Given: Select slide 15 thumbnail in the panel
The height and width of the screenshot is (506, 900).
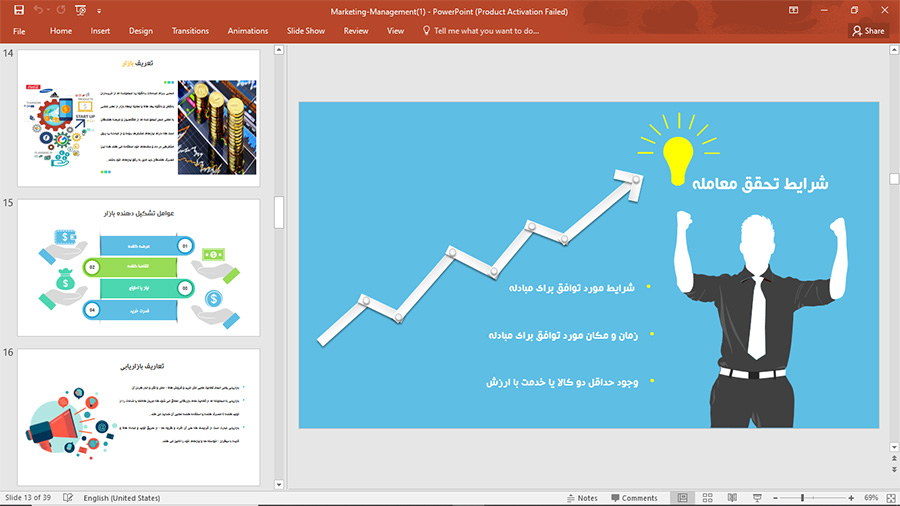Looking at the screenshot, I should pyautogui.click(x=138, y=267).
